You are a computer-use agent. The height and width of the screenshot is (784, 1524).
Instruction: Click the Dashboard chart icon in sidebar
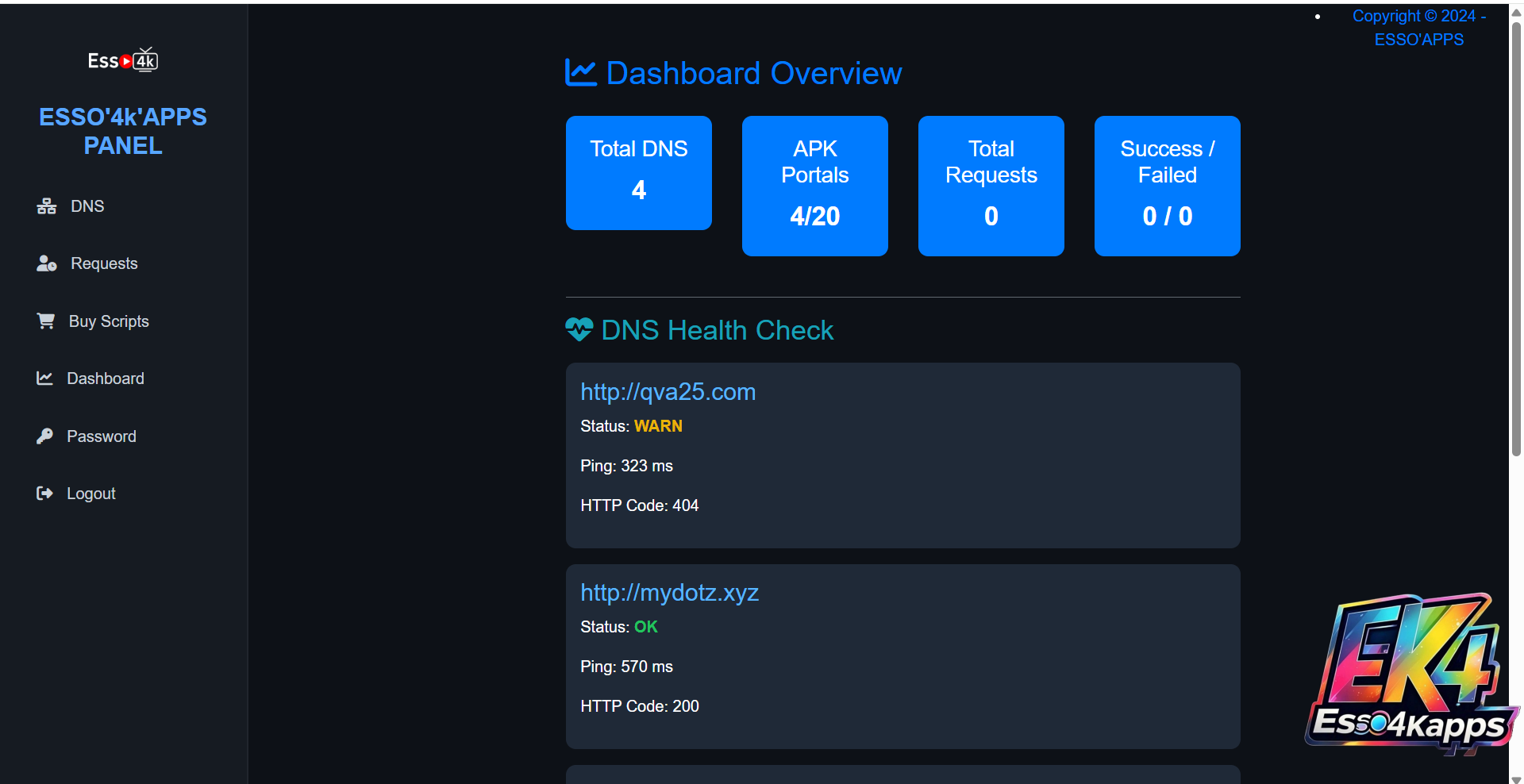[44, 379]
